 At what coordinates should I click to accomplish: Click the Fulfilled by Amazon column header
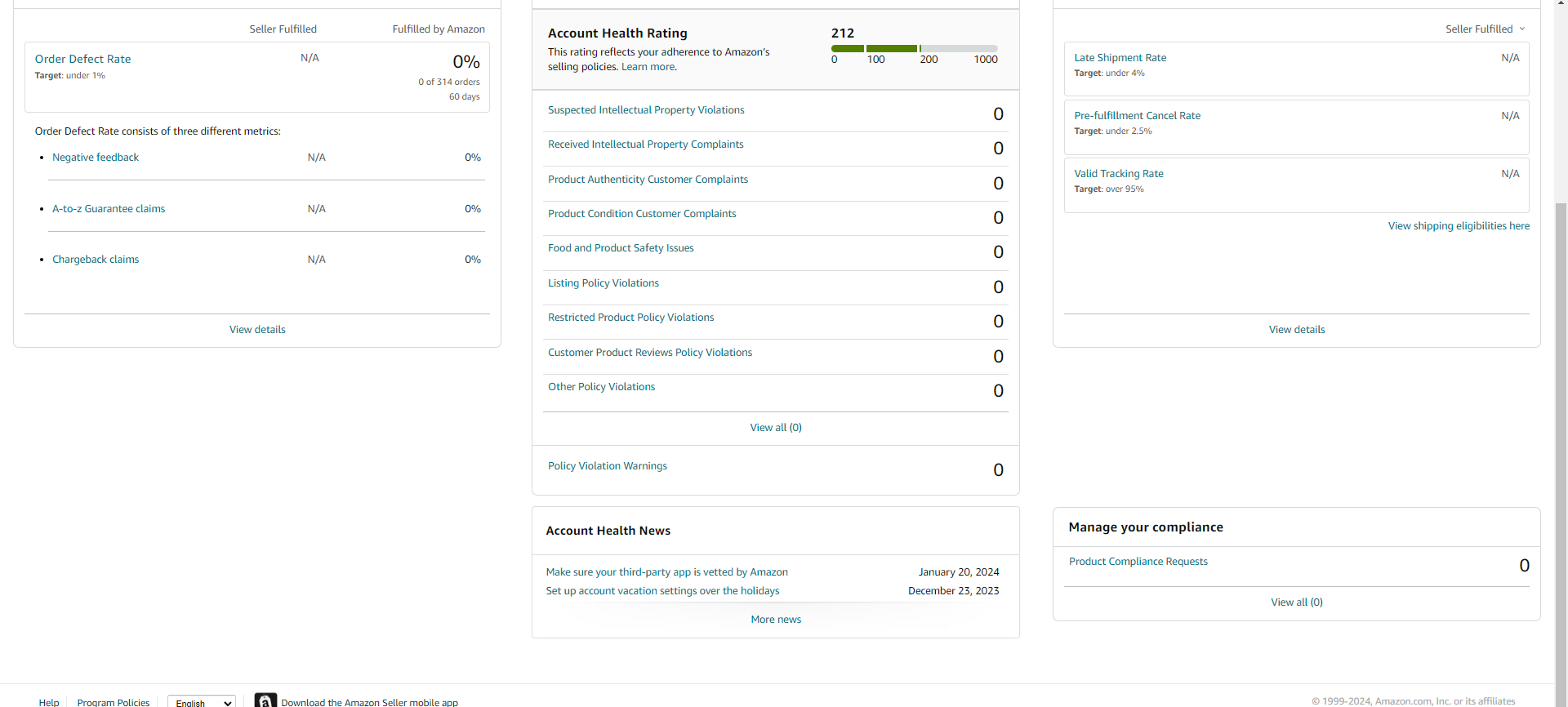click(439, 29)
